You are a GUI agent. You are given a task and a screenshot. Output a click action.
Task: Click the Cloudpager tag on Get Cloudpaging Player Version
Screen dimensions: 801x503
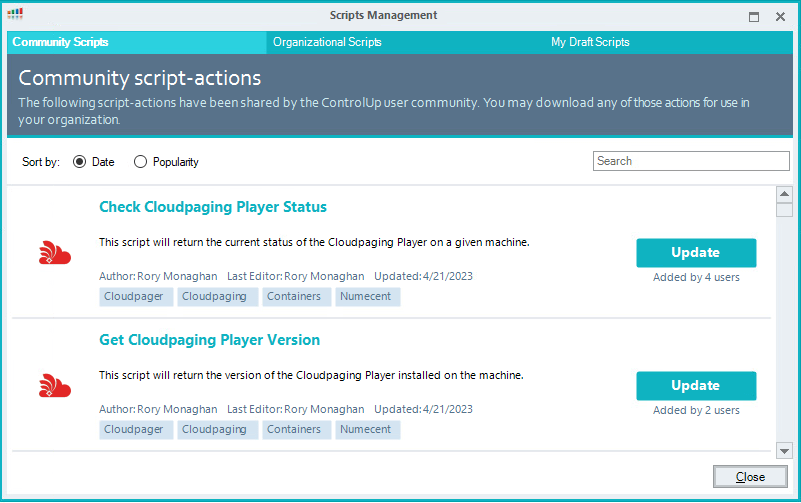pyautogui.click(x=136, y=429)
